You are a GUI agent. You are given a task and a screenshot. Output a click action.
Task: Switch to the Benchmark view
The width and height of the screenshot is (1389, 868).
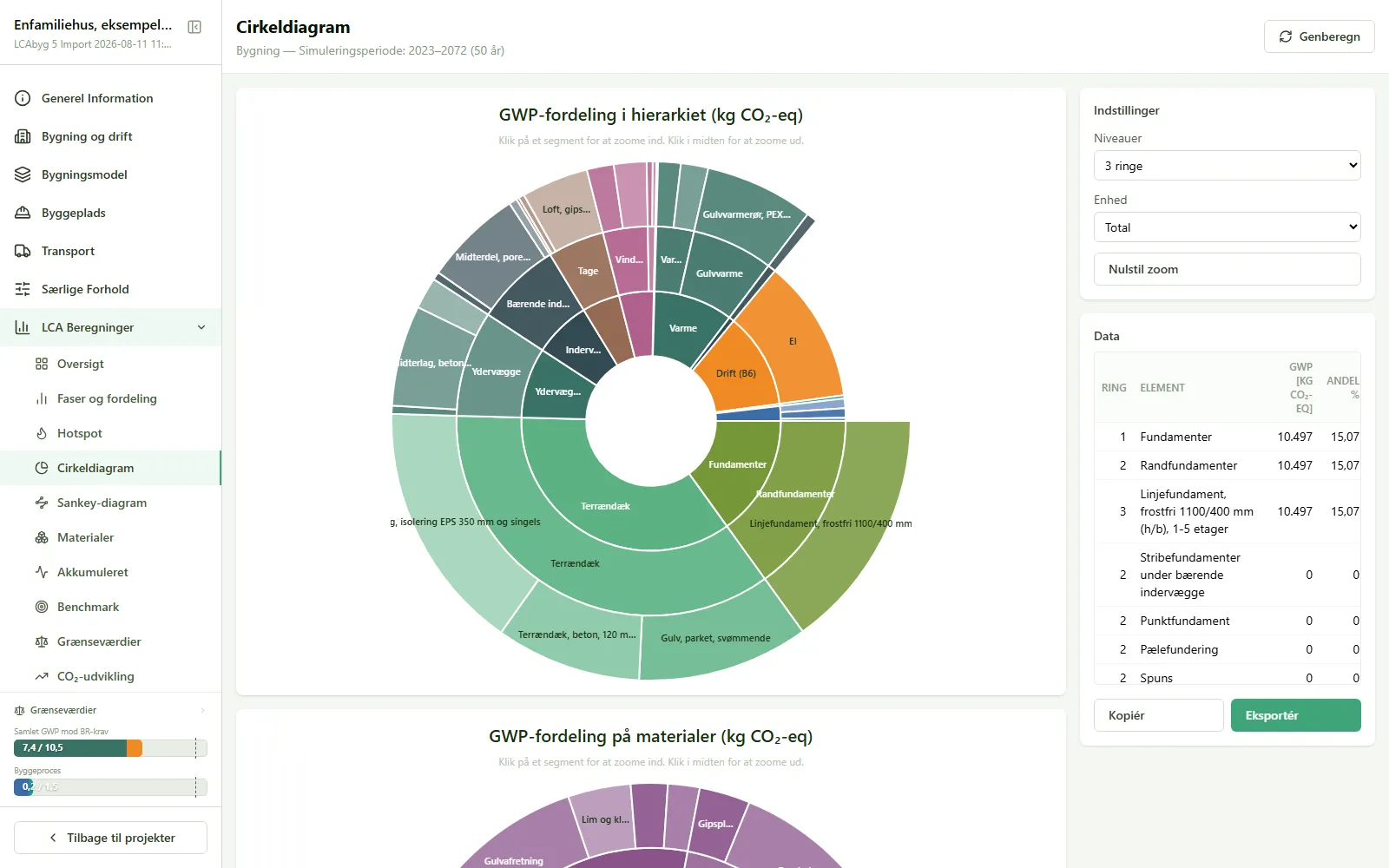[x=110, y=607]
